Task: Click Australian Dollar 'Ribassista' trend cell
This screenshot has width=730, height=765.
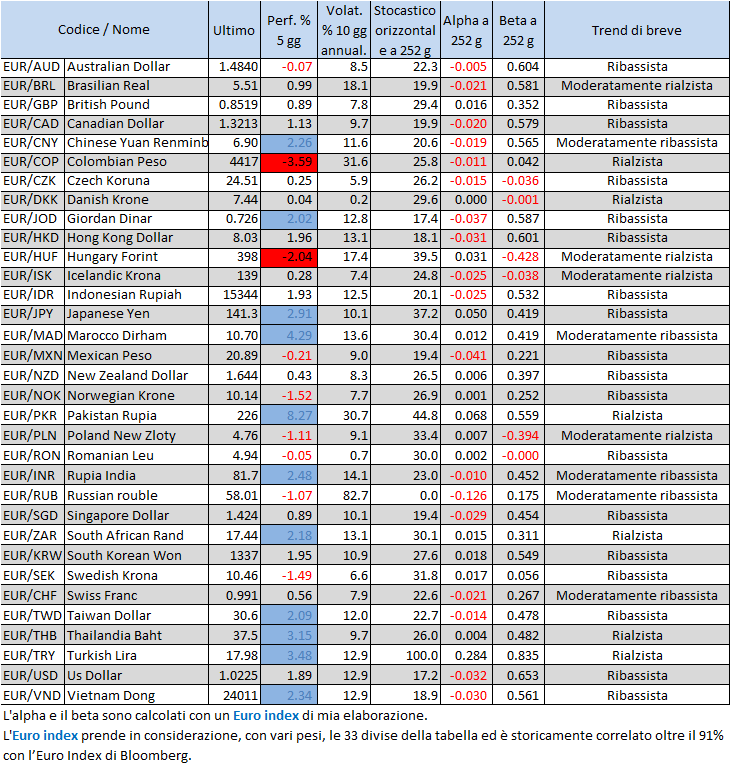Action: pyautogui.click(x=637, y=67)
